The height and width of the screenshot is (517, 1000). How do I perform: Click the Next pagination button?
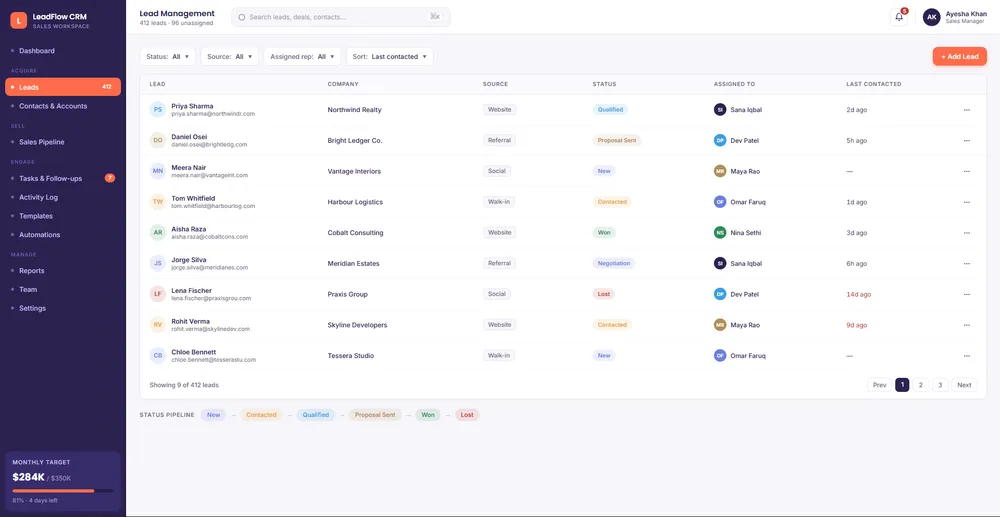[964, 385]
